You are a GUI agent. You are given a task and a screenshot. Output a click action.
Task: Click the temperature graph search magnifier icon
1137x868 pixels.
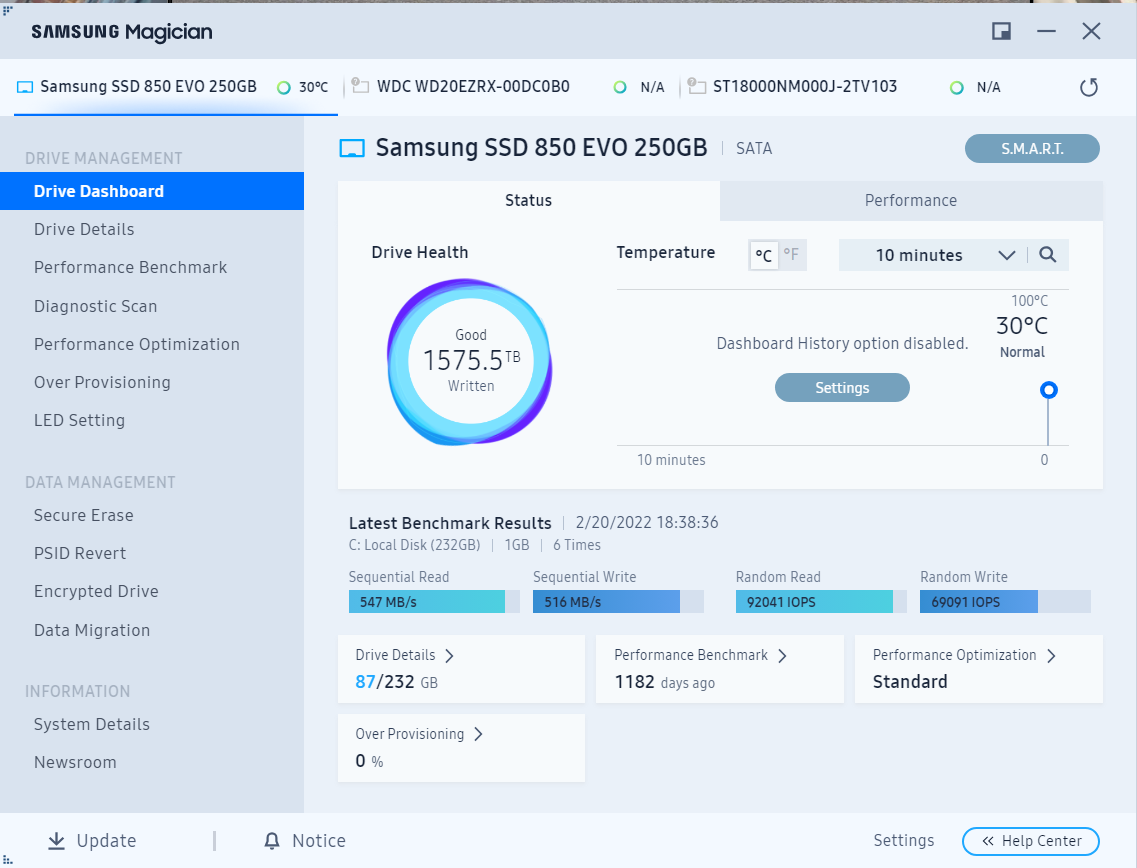(1047, 255)
